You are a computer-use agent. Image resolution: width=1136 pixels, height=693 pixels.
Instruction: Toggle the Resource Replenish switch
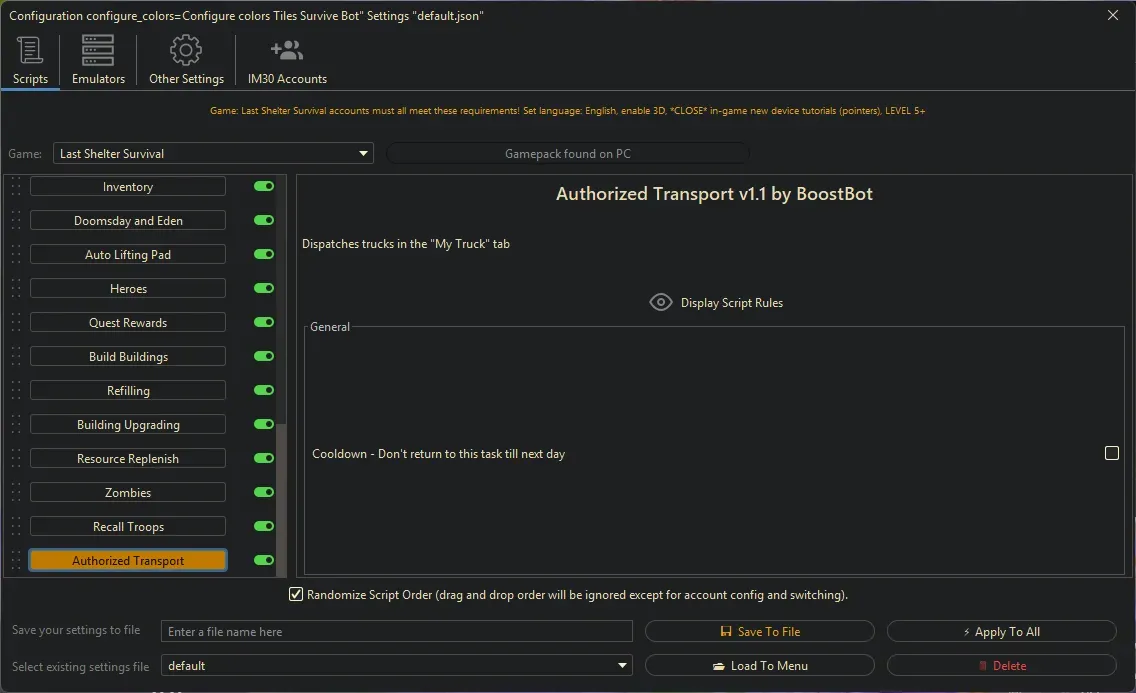(264, 458)
